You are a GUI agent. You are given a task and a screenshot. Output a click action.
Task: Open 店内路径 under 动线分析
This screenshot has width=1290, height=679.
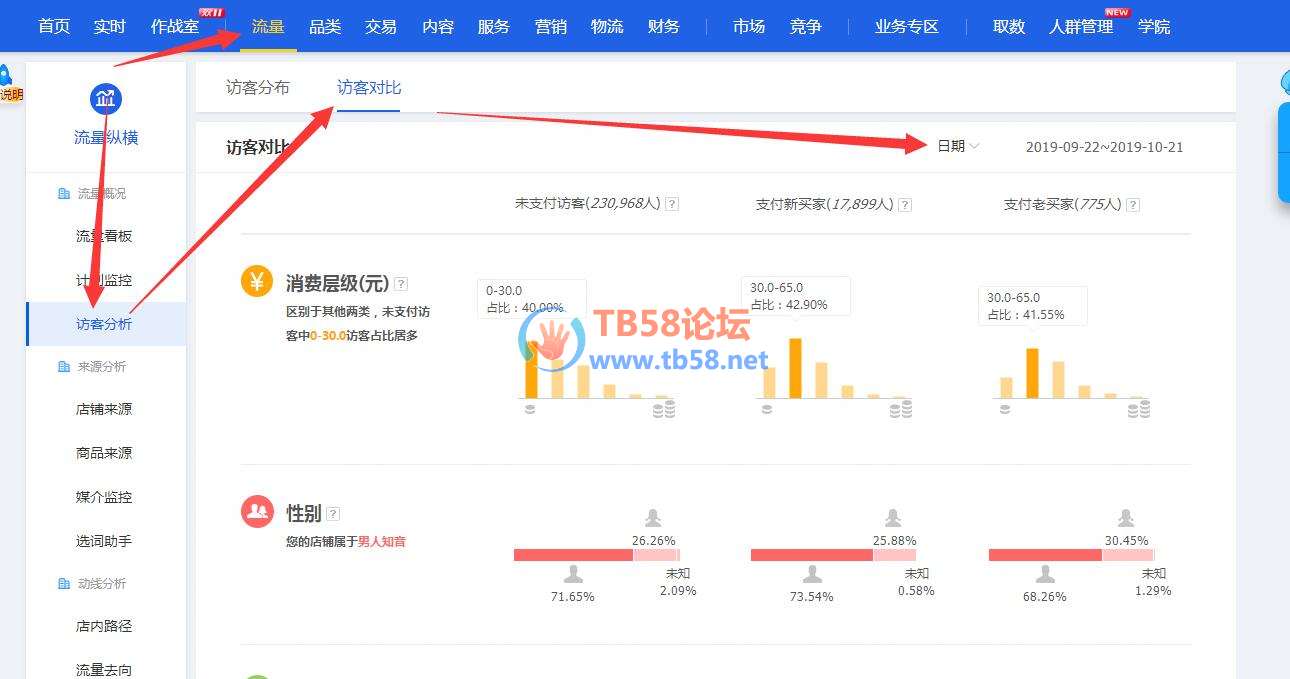click(104, 626)
